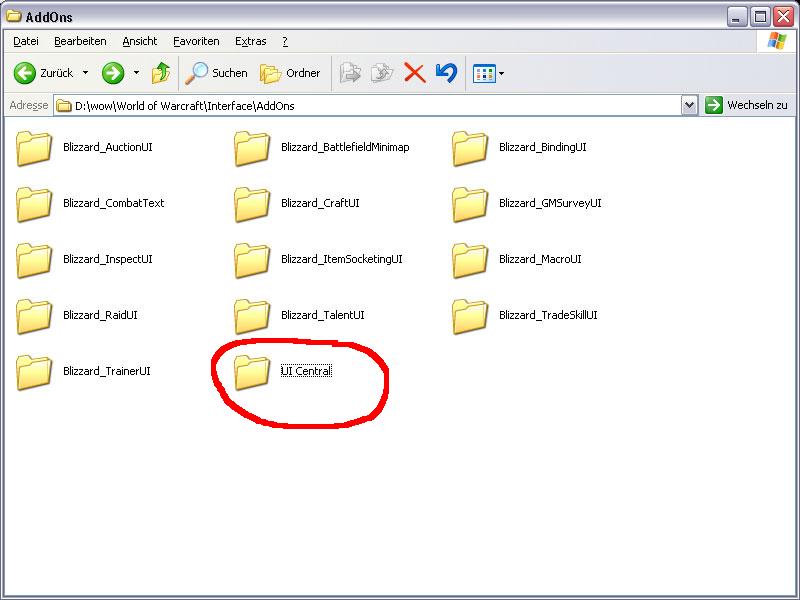Open the Ansicht menu
This screenshot has width=800, height=600.
140,41
